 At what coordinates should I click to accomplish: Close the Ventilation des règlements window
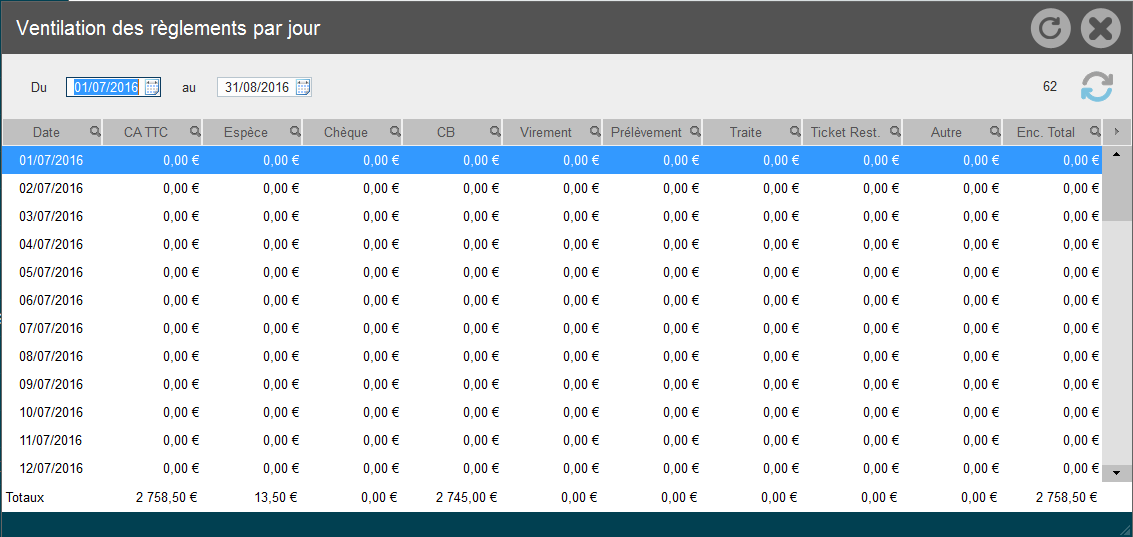(1100, 28)
